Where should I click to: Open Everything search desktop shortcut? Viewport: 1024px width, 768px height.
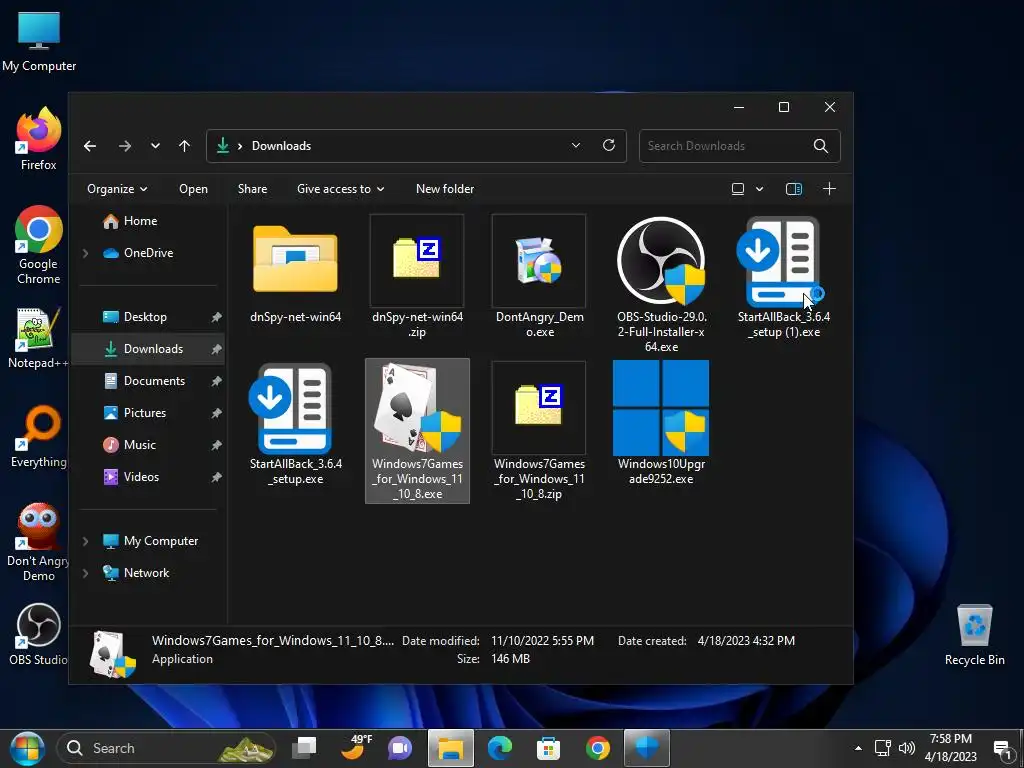tap(39, 437)
